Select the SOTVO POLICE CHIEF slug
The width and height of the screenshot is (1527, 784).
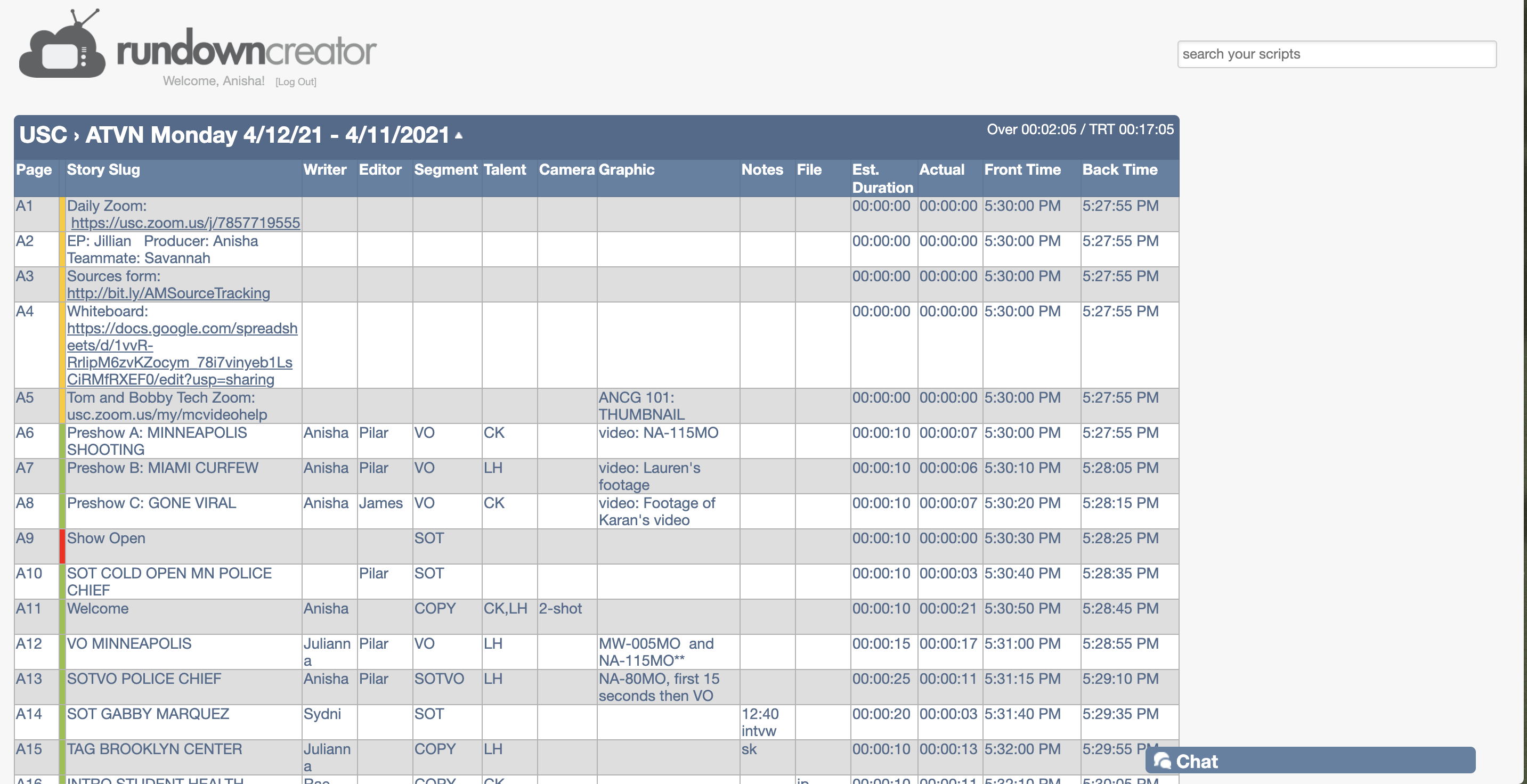(x=144, y=679)
